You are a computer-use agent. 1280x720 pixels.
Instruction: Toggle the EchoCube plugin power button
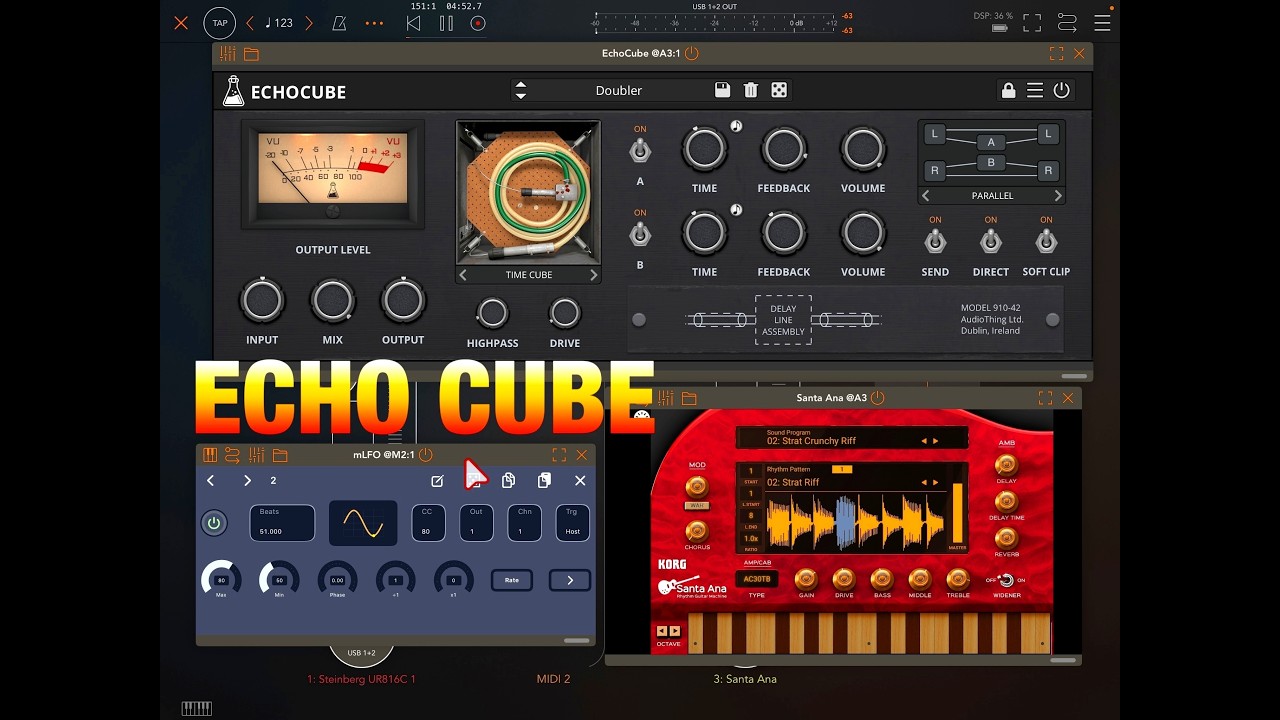pyautogui.click(x=1062, y=90)
